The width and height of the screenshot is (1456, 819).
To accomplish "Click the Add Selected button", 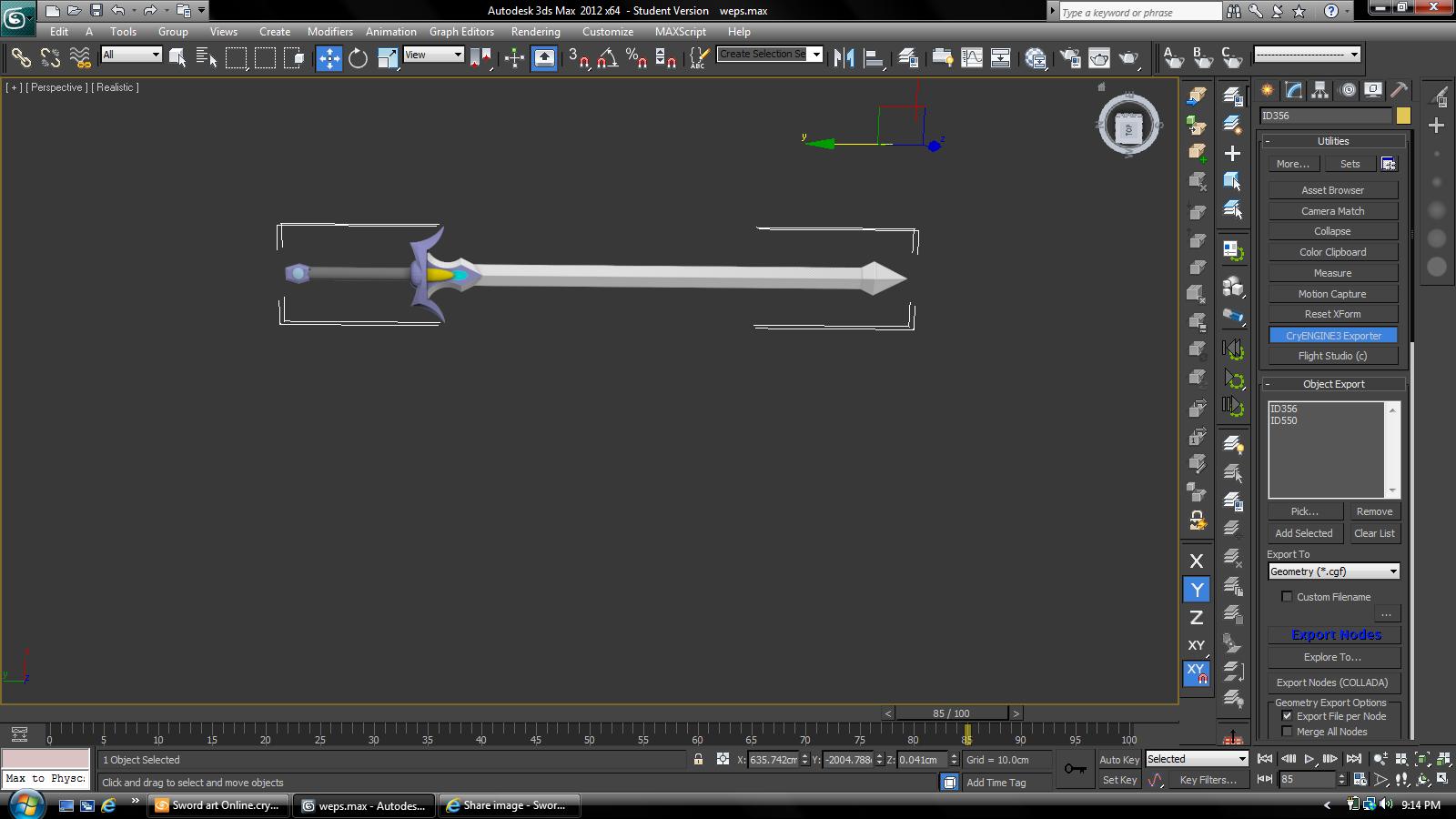I will pos(1303,533).
